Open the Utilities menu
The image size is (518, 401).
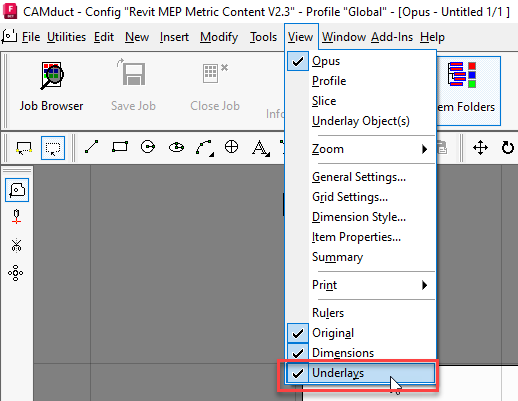tap(66, 37)
